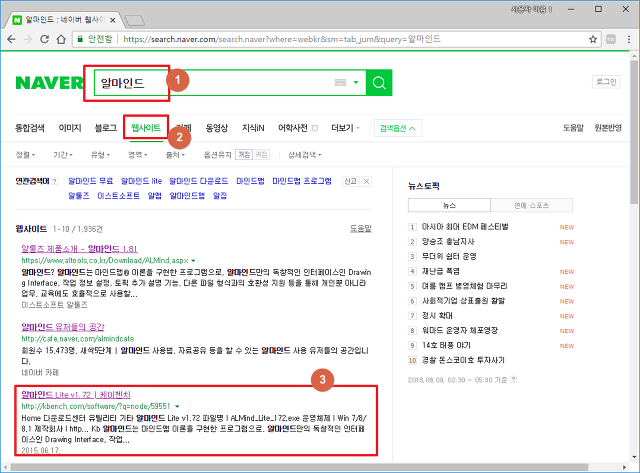
Task: Click the 신고 report button
Action: (351, 182)
